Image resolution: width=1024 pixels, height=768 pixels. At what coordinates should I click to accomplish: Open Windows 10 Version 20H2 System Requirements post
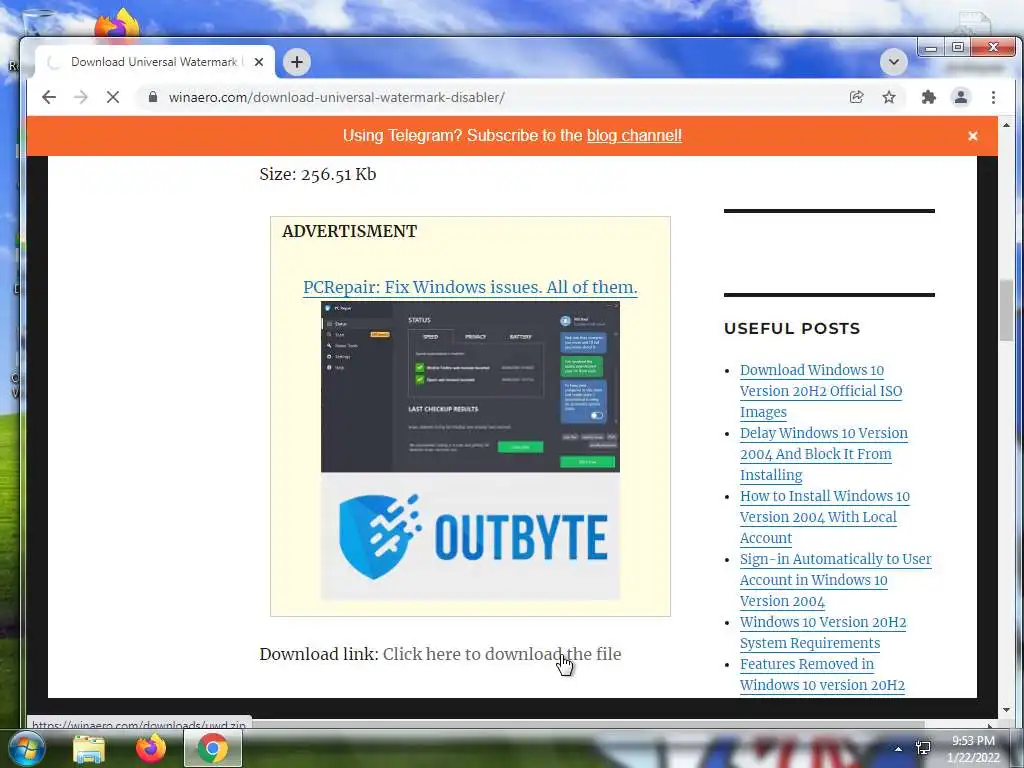tap(823, 632)
